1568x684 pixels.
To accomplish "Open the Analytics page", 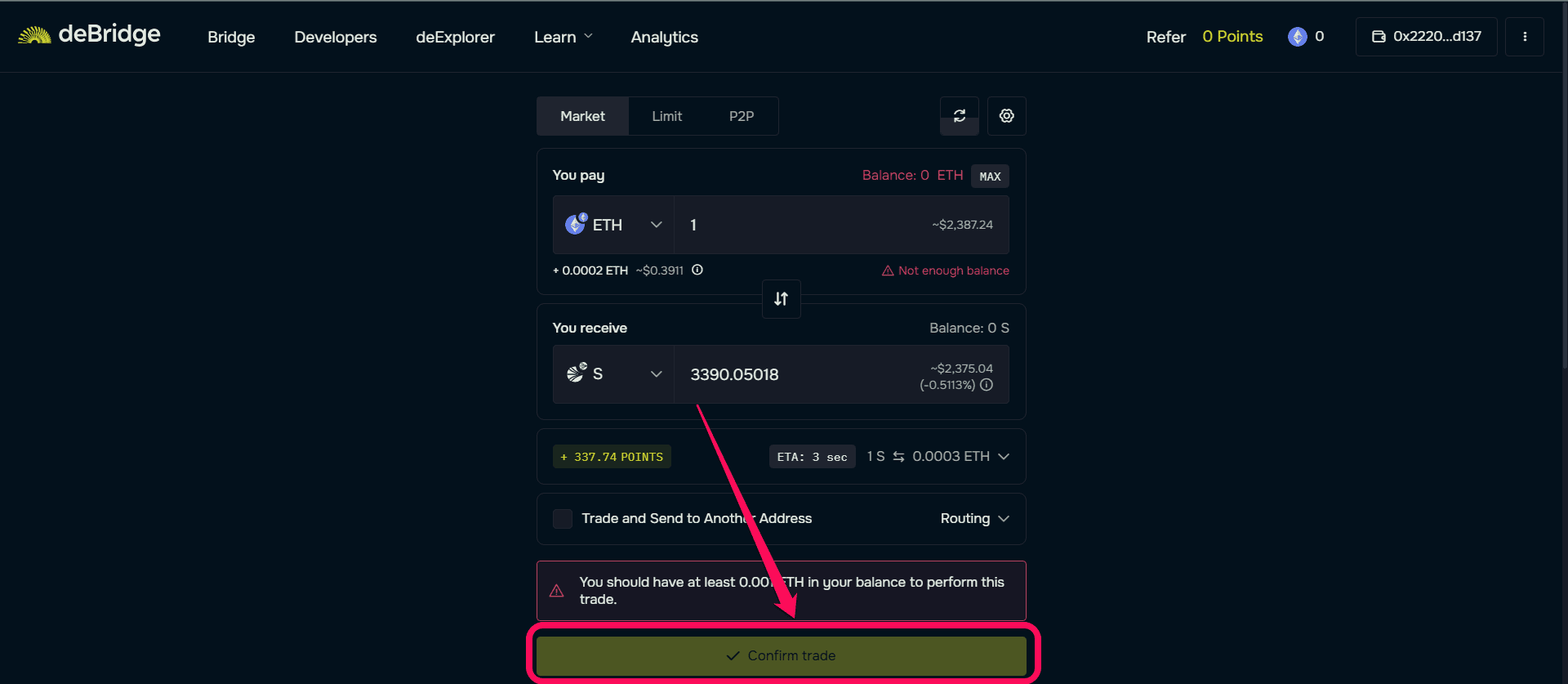I will click(664, 37).
